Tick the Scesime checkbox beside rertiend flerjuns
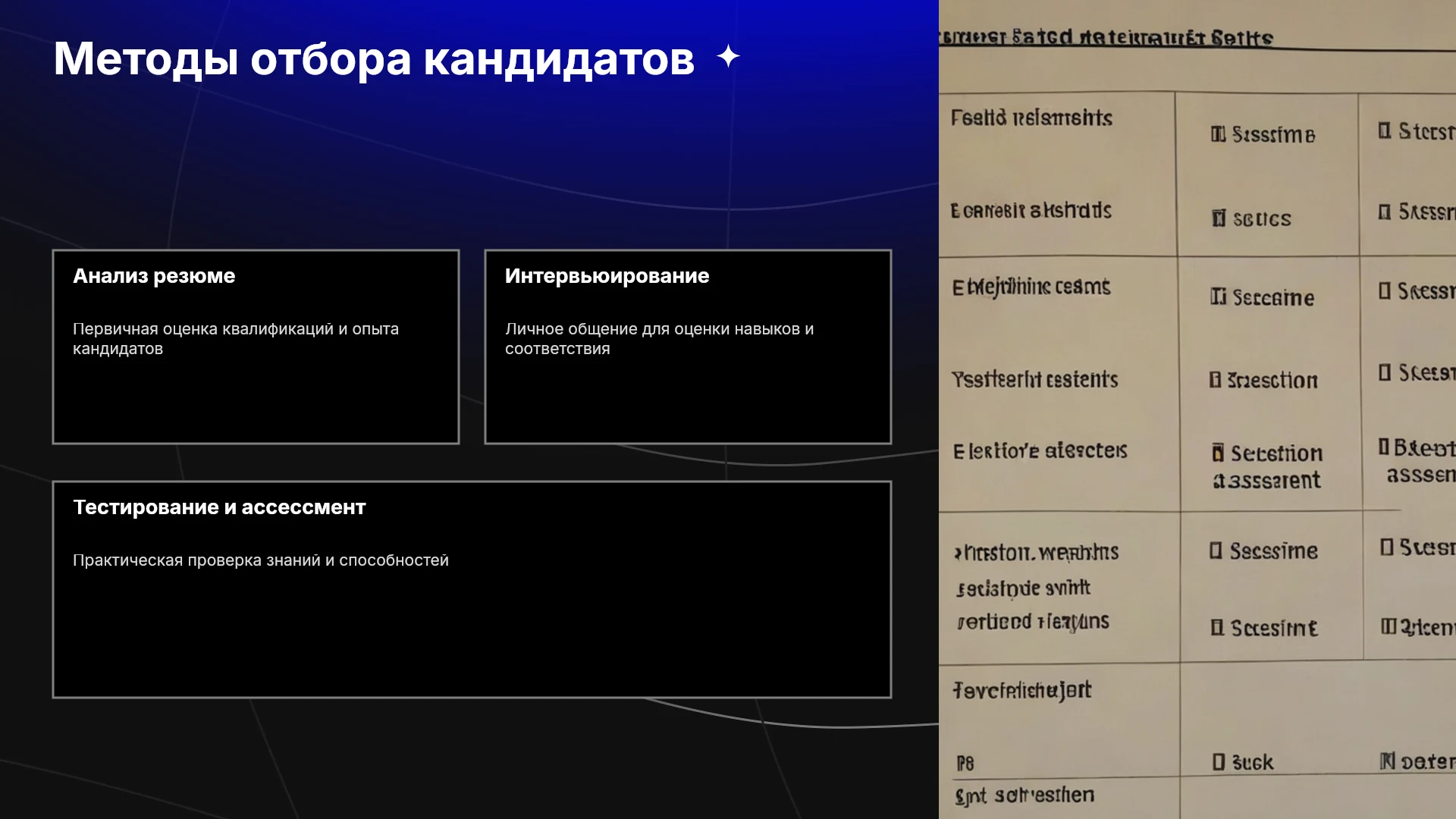This screenshot has height=819, width=1456. point(1217,628)
